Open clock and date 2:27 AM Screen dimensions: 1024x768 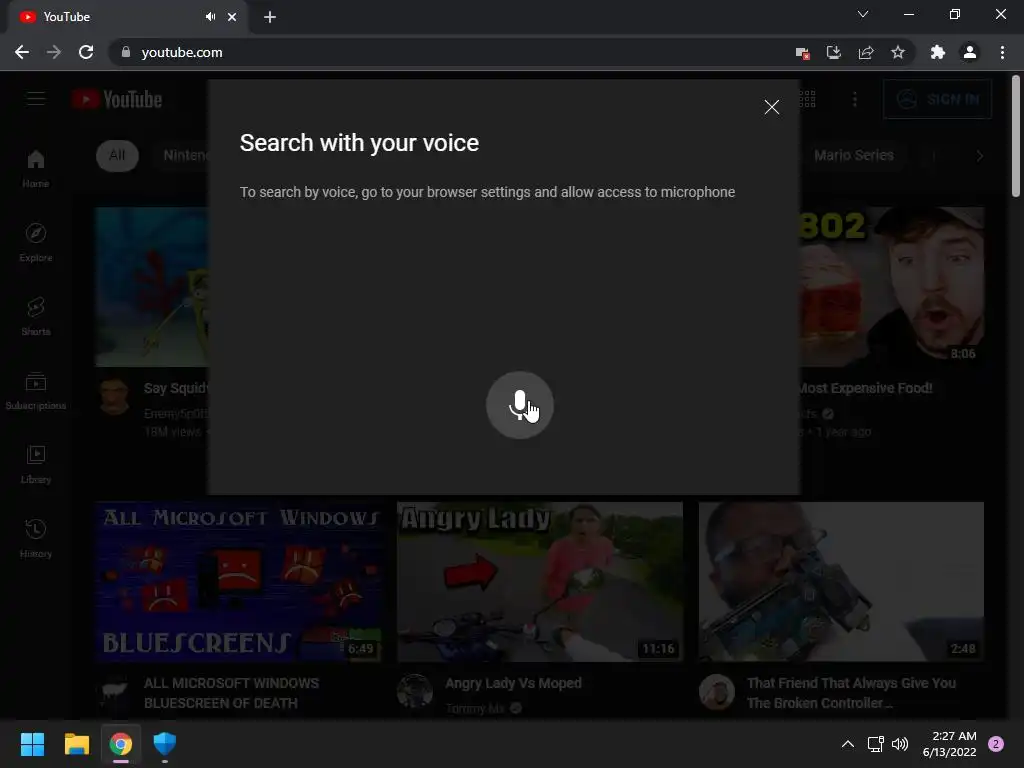click(949, 744)
